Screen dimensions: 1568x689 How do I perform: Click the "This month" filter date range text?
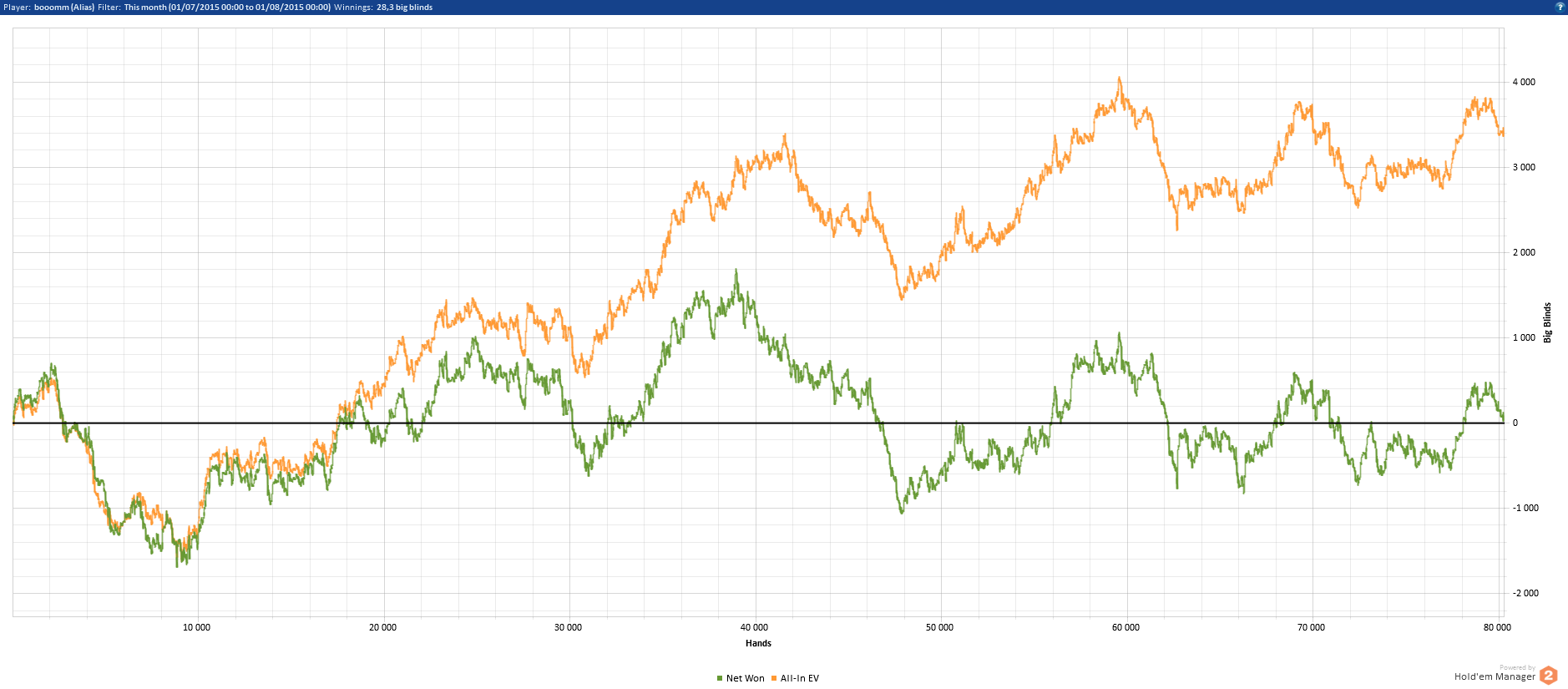(x=227, y=7)
